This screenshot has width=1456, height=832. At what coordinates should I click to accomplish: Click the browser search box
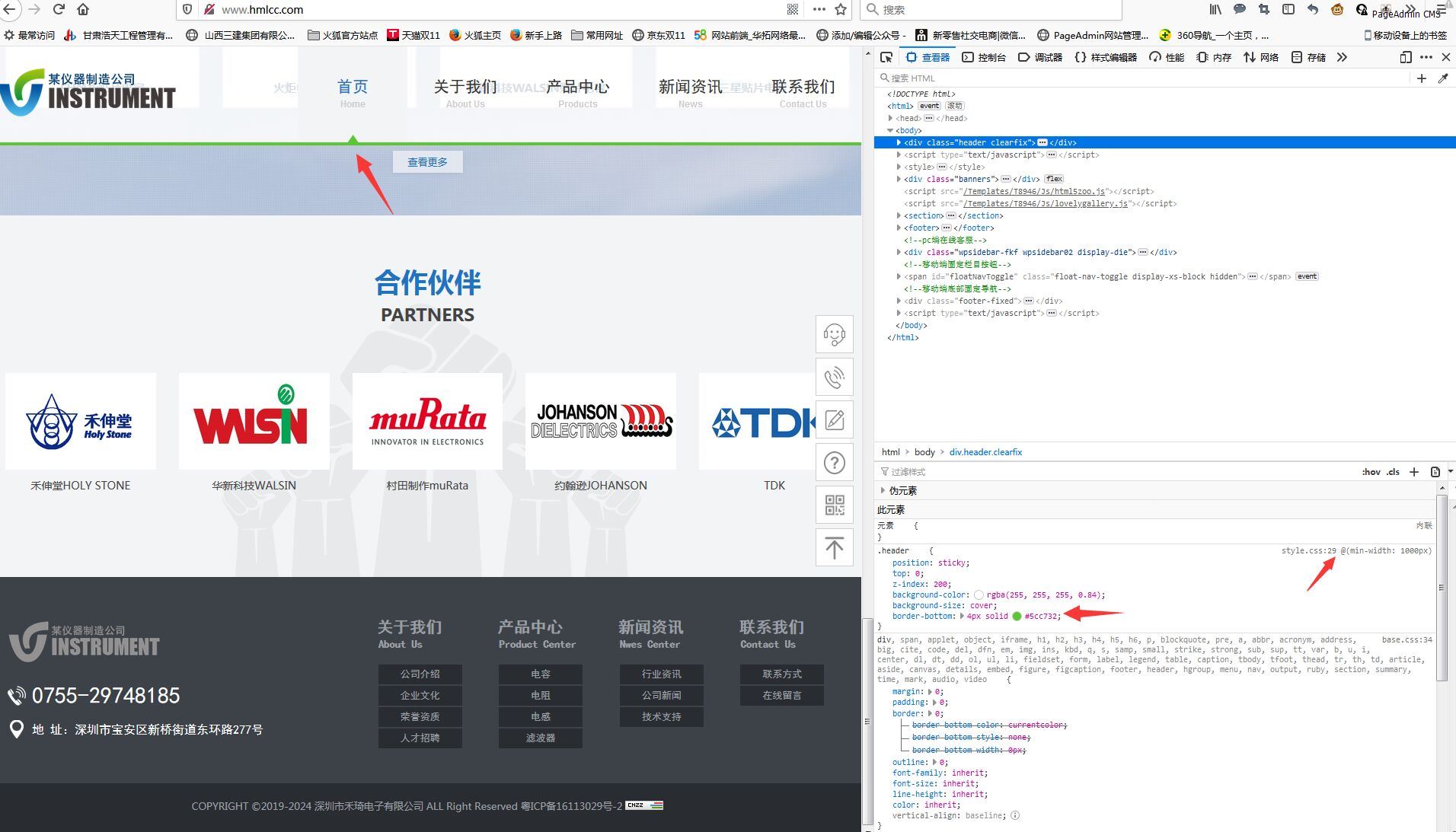tap(991, 9)
